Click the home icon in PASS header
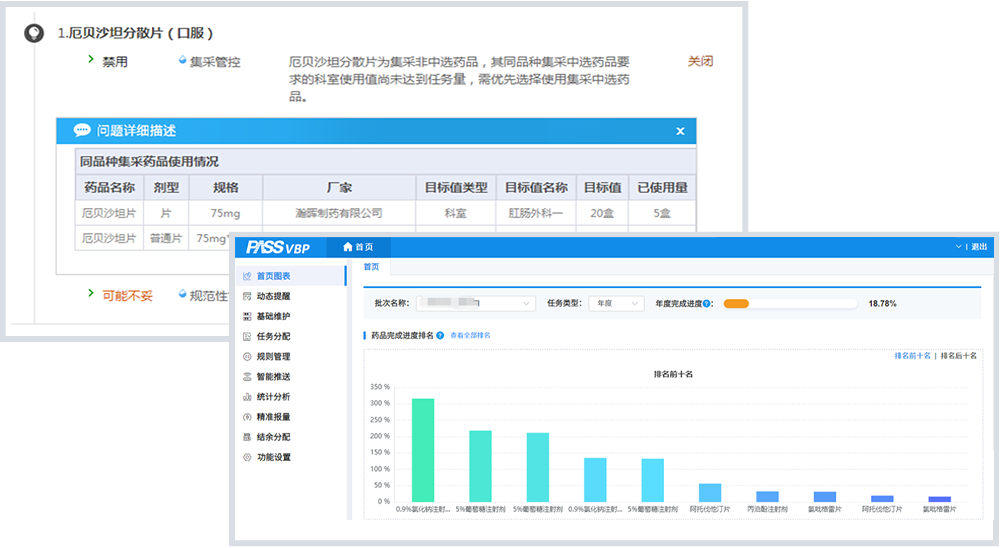 tap(347, 247)
